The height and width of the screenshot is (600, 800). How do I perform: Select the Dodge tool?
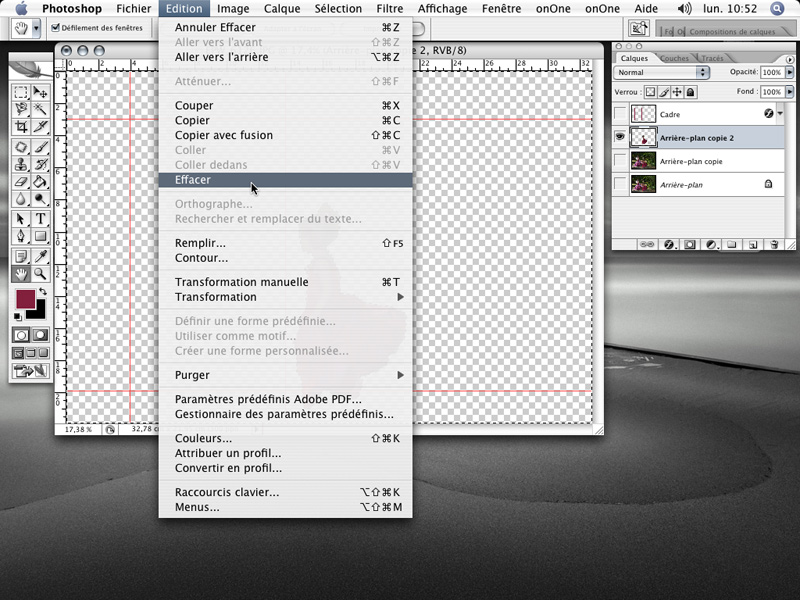(x=40, y=198)
